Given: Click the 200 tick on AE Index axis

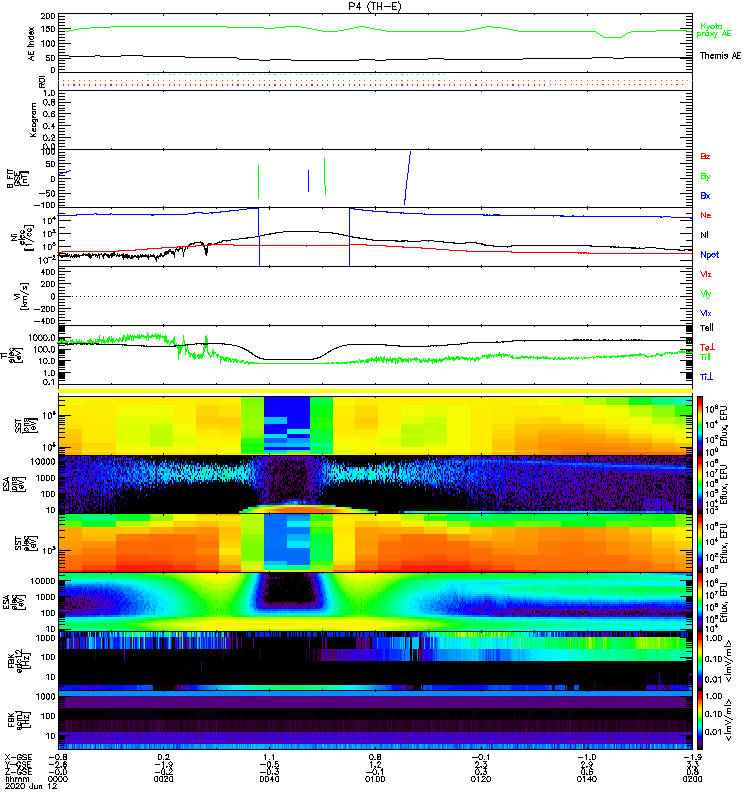Looking at the screenshot, I should (x=48, y=16).
